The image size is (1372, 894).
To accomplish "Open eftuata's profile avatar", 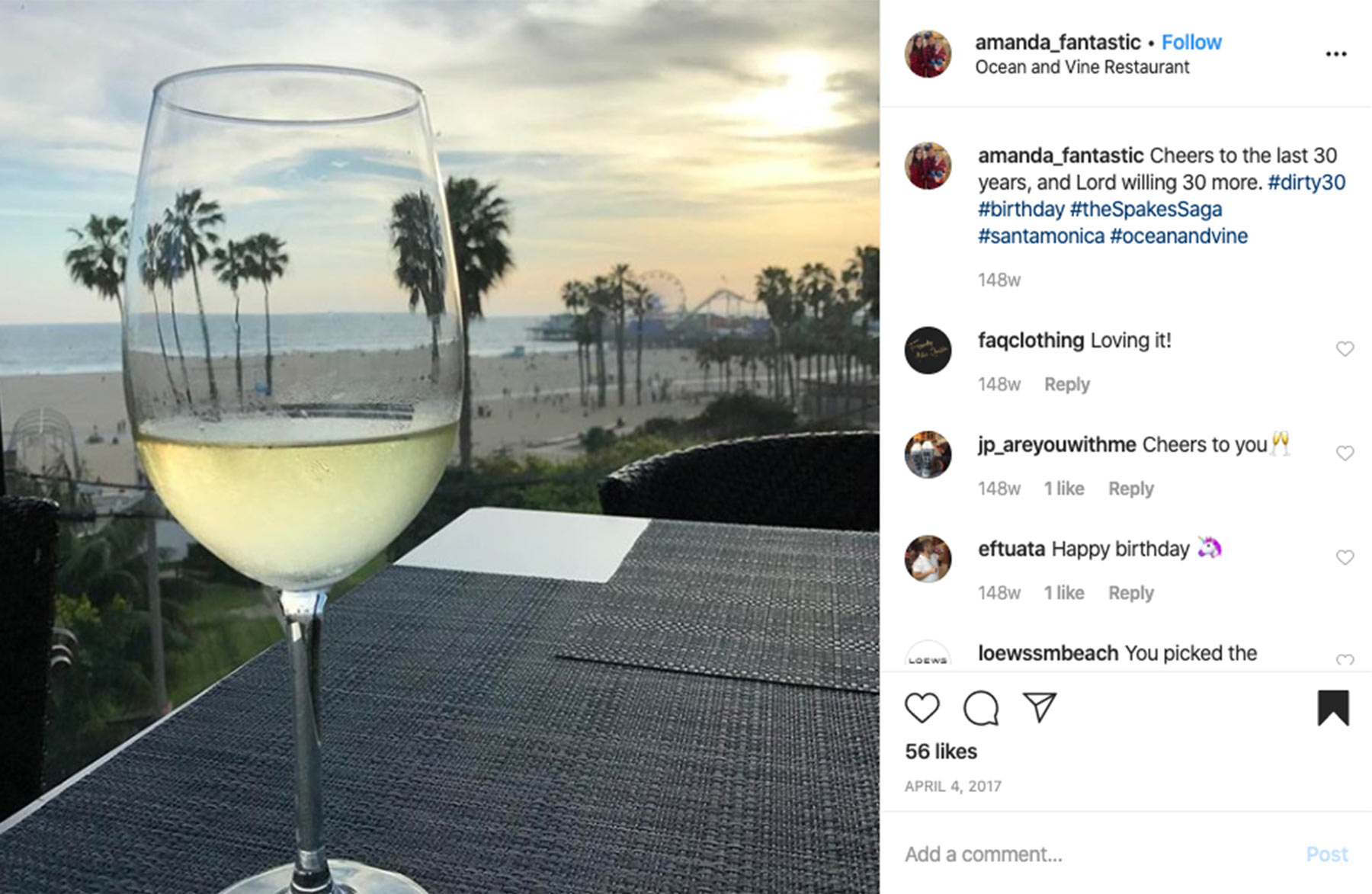I will pos(928,559).
